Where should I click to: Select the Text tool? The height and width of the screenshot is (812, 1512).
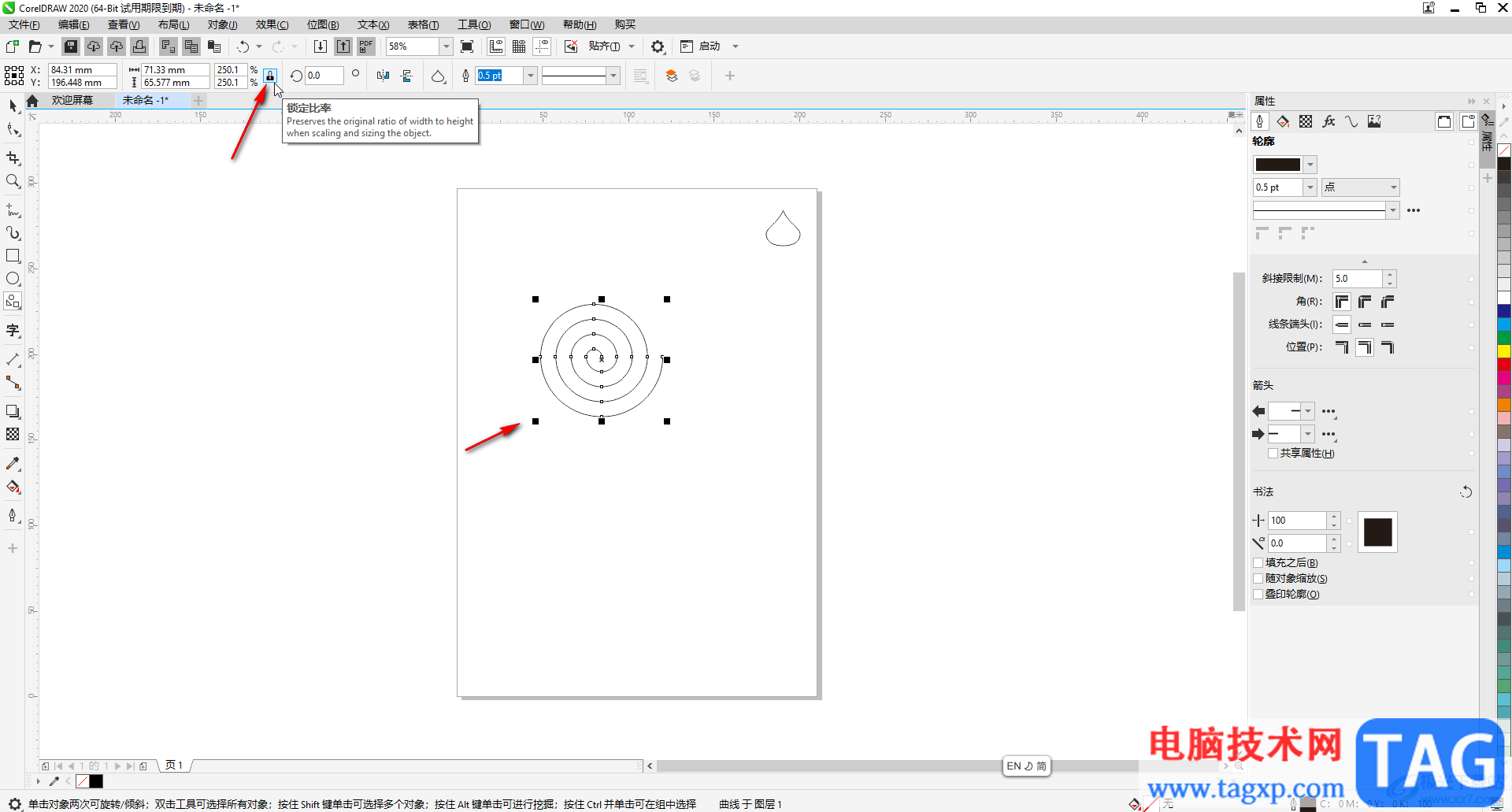click(x=13, y=331)
